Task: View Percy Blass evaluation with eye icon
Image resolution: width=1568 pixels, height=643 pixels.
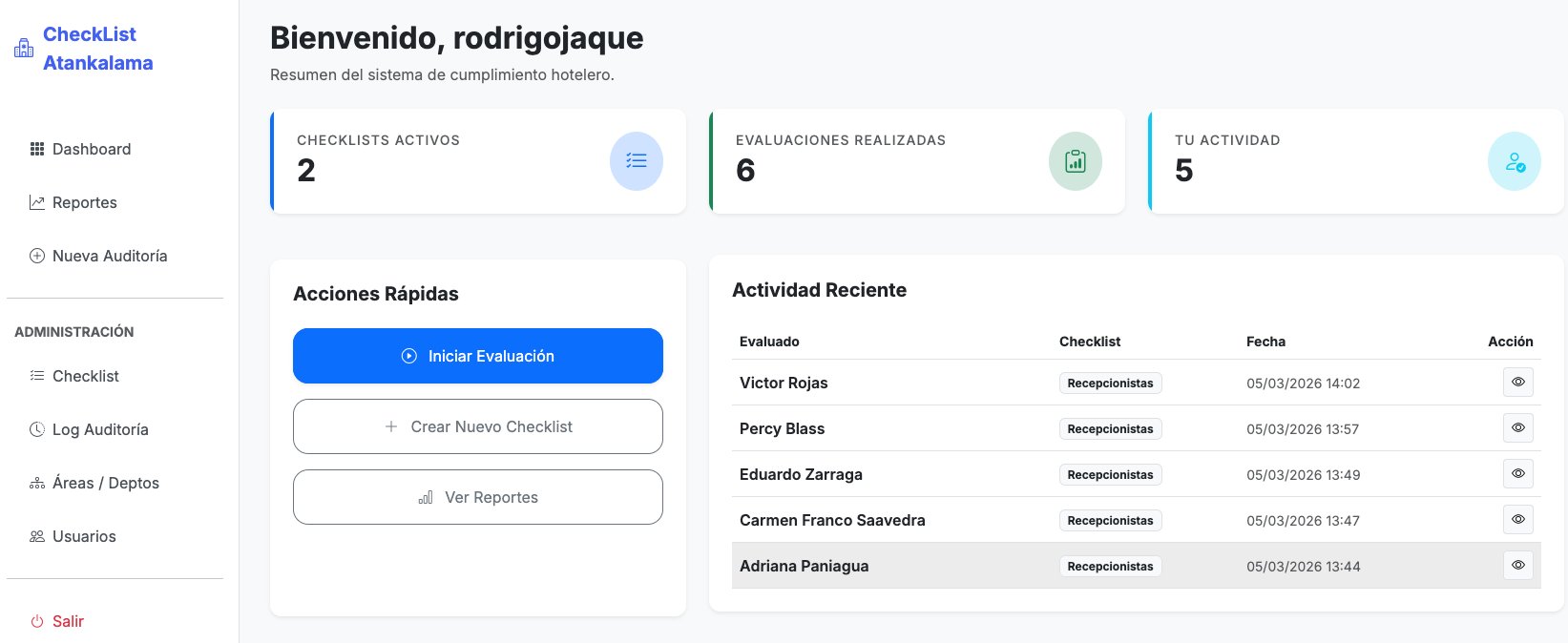Action: pos(1517,428)
